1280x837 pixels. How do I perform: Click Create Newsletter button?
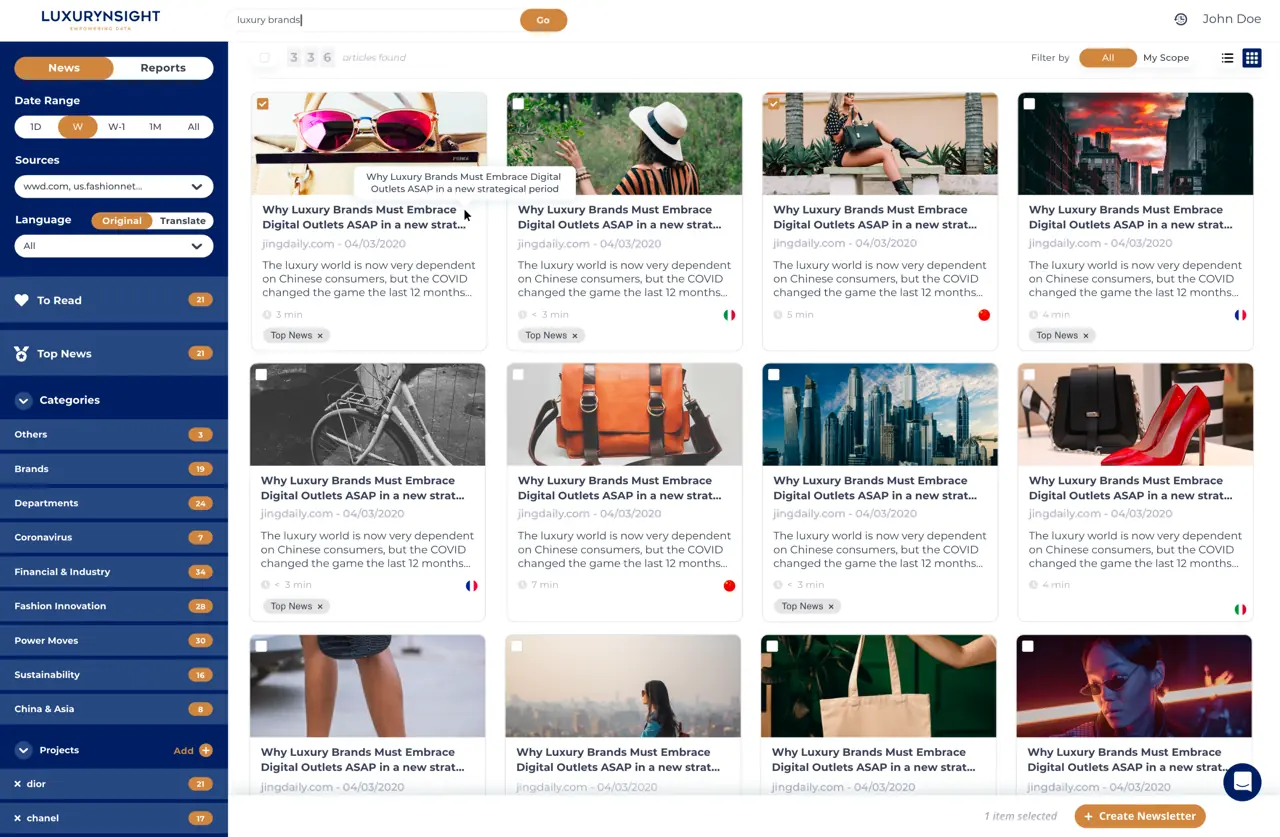pyautogui.click(x=1139, y=816)
